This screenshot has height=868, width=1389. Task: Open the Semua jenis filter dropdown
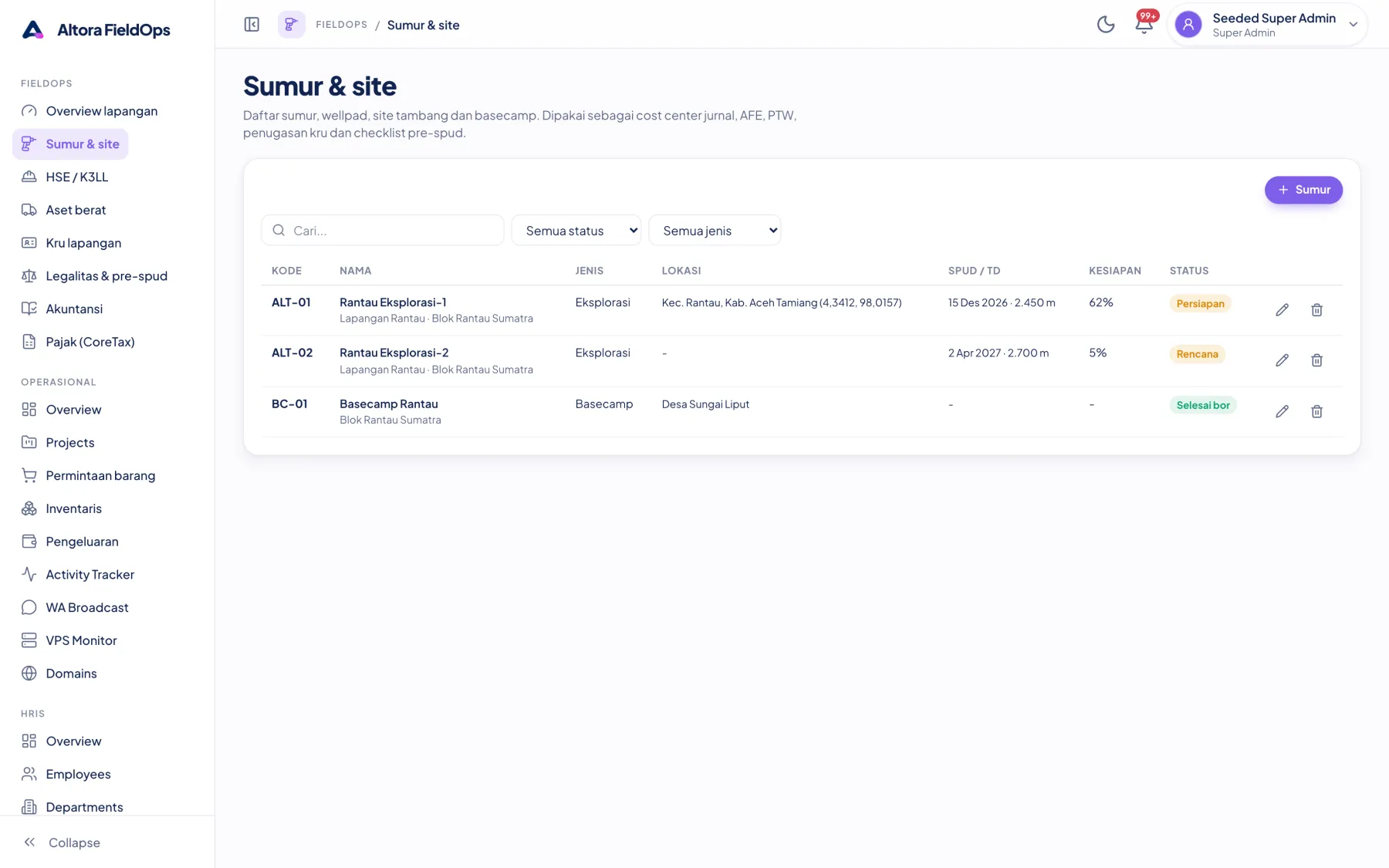(x=715, y=230)
